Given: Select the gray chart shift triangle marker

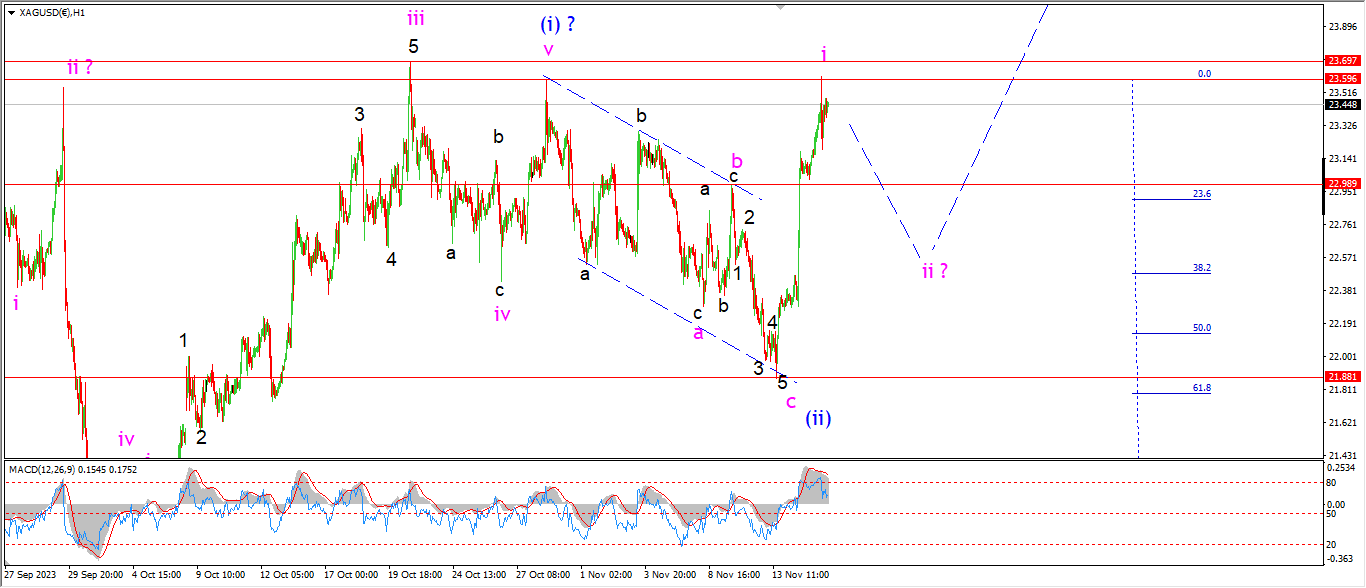Looking at the screenshot, I should [781, 6].
